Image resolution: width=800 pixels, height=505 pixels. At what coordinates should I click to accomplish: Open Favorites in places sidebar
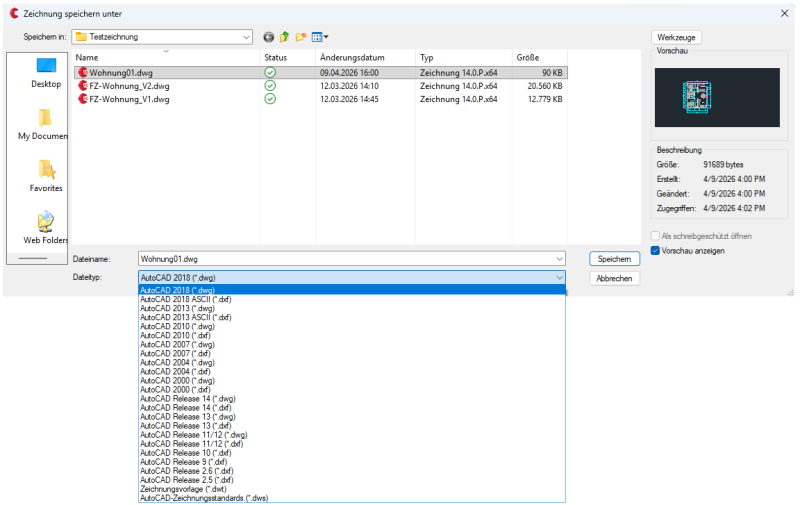tap(46, 176)
